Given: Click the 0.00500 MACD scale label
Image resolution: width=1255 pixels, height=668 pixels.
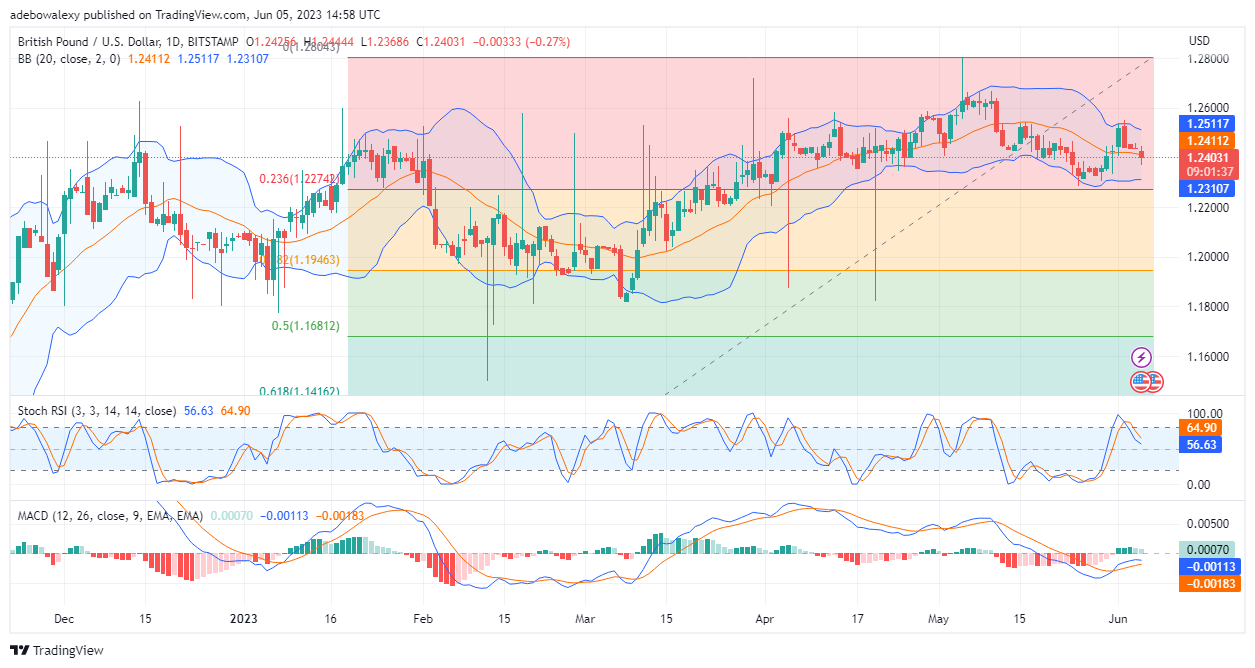Looking at the screenshot, I should tap(1208, 523).
